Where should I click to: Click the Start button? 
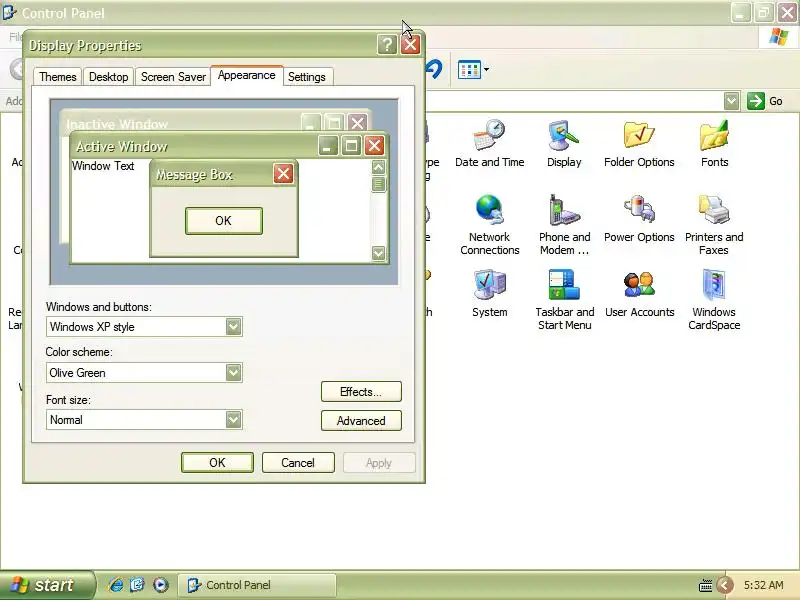point(46,585)
